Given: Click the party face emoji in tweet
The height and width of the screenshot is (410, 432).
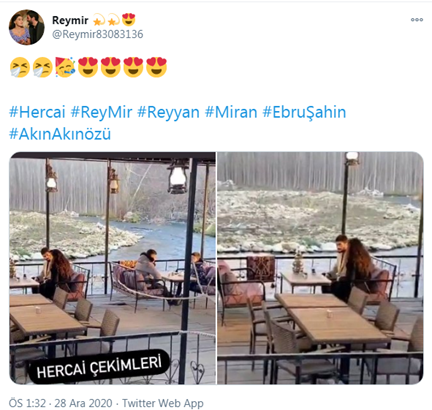Looking at the screenshot, I should pyautogui.click(x=65, y=67).
